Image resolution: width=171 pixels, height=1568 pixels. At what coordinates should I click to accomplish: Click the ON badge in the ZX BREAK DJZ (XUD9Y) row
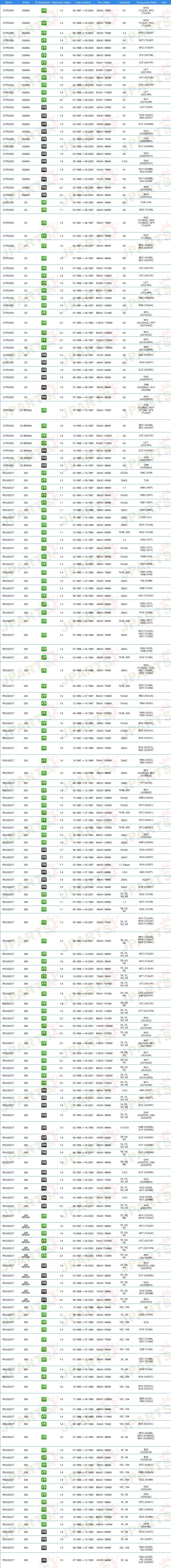pyautogui.click(x=44, y=450)
